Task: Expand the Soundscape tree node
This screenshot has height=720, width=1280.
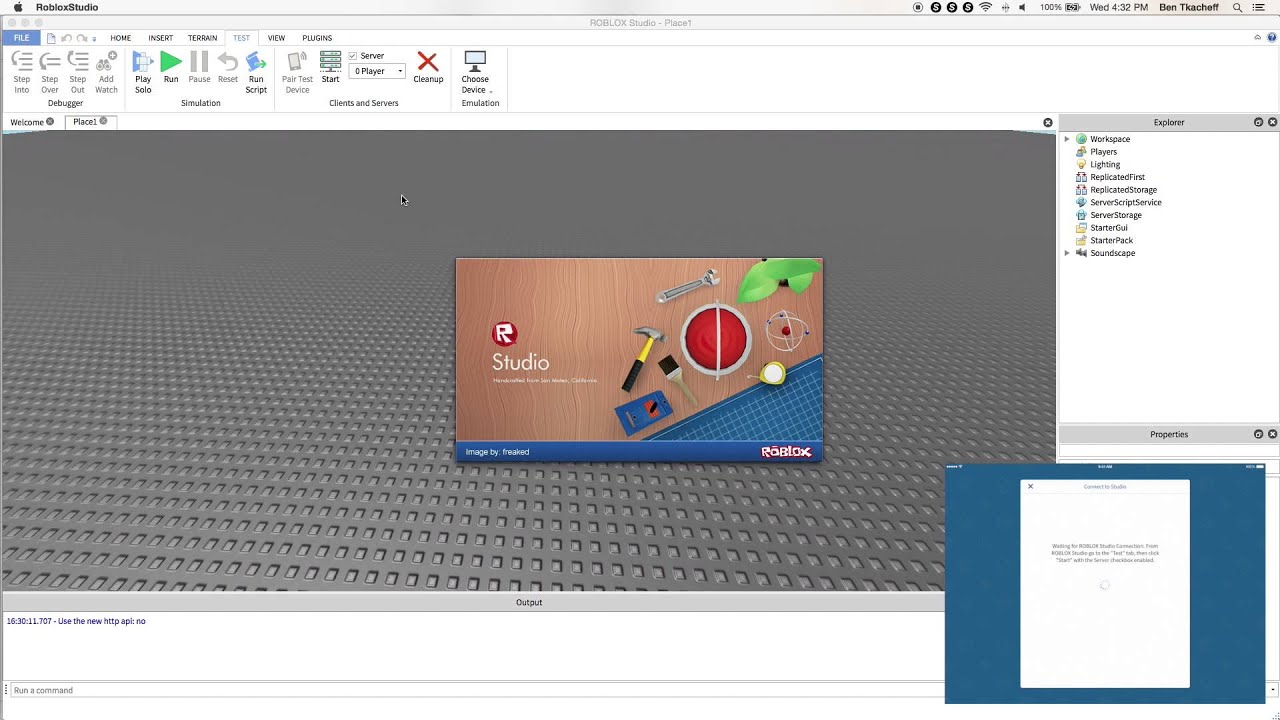Action: click(1067, 253)
